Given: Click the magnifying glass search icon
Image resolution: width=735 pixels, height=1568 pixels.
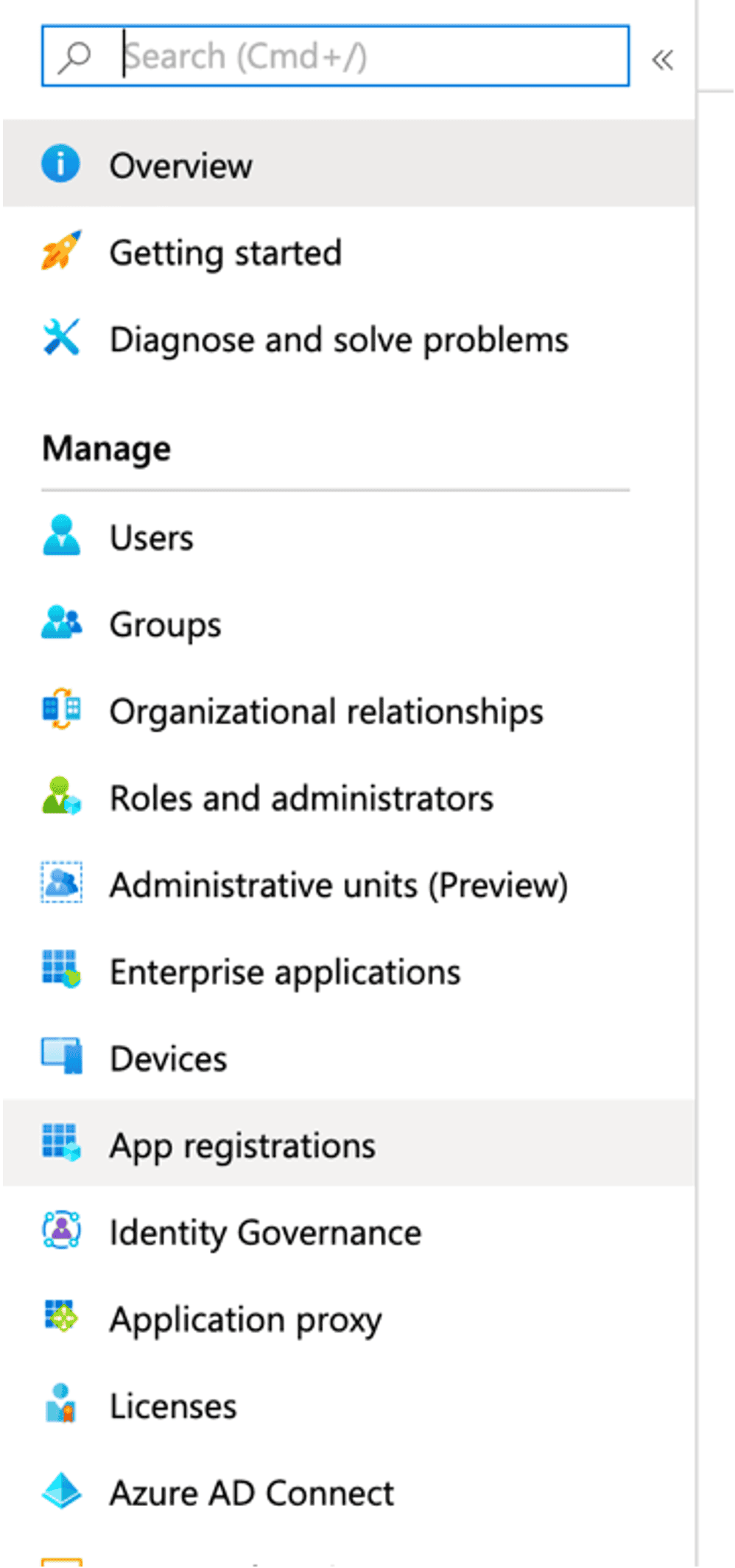Looking at the screenshot, I should 74,57.
